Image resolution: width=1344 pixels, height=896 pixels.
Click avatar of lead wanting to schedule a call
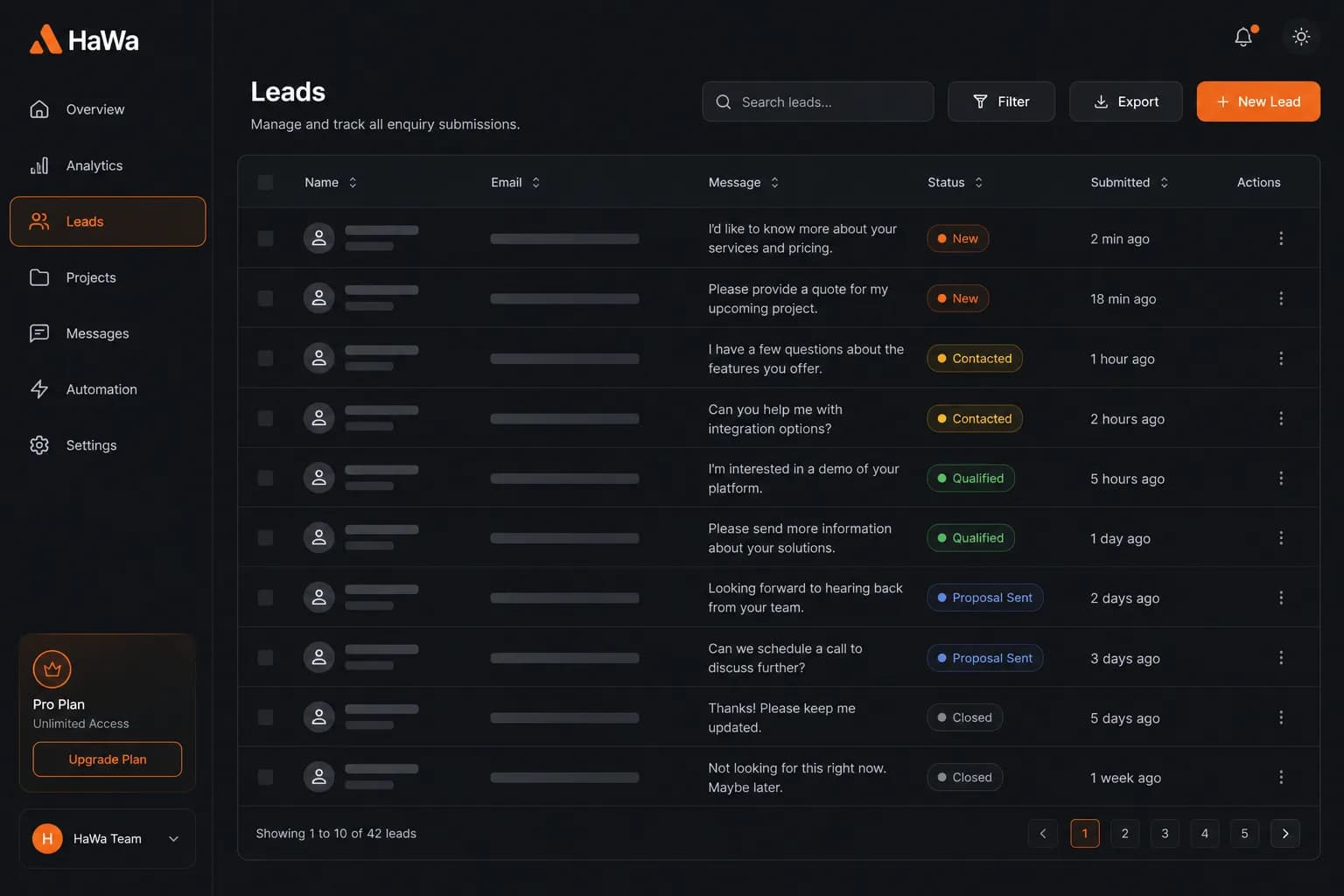319,657
